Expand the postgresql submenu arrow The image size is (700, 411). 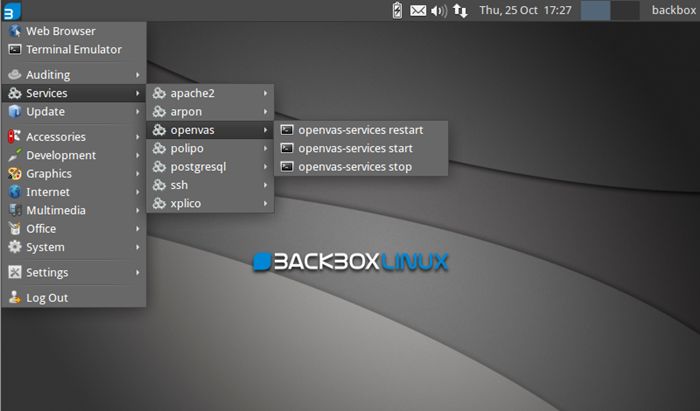(x=265, y=166)
